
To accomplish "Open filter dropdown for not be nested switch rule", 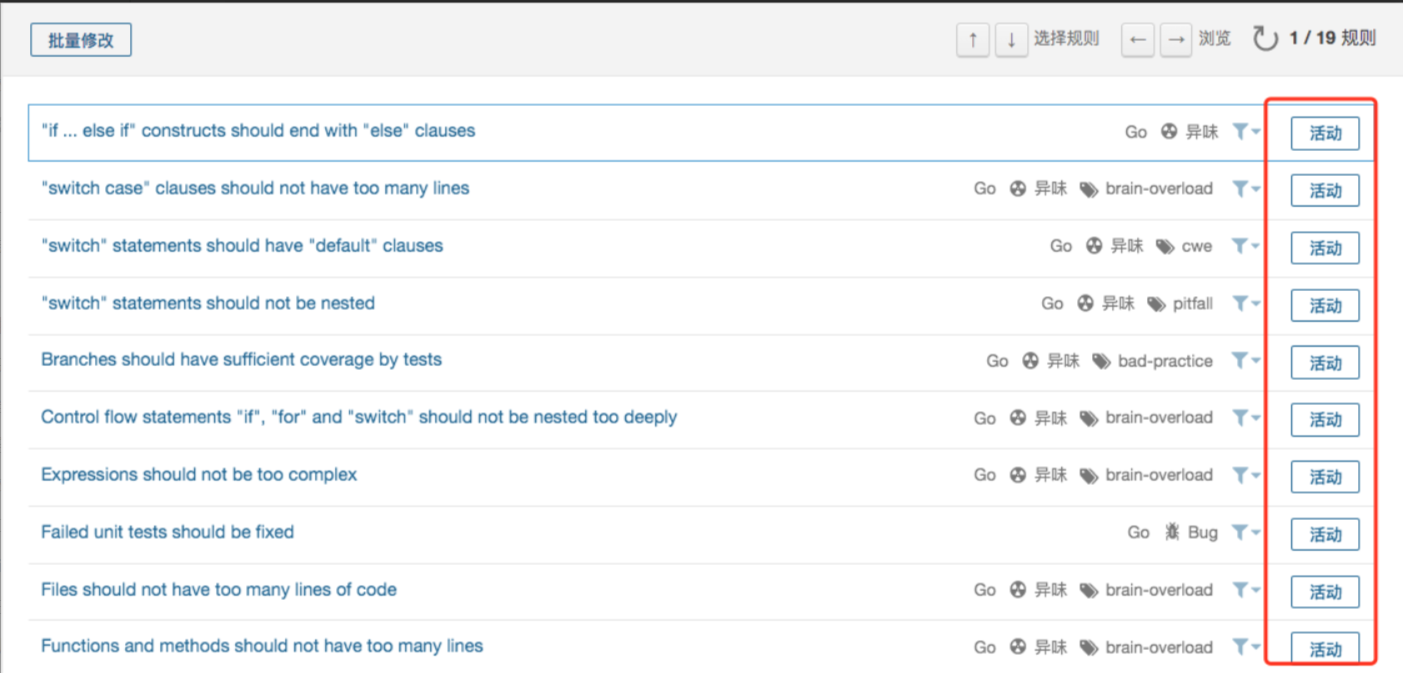I will click(x=1246, y=303).
